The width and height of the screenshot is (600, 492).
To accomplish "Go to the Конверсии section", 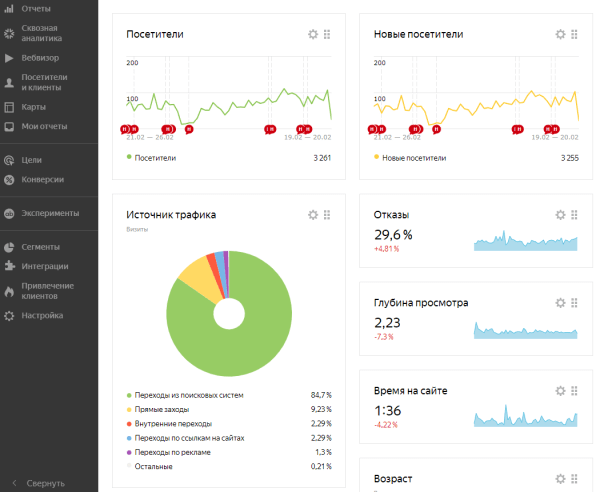I will tap(42, 180).
